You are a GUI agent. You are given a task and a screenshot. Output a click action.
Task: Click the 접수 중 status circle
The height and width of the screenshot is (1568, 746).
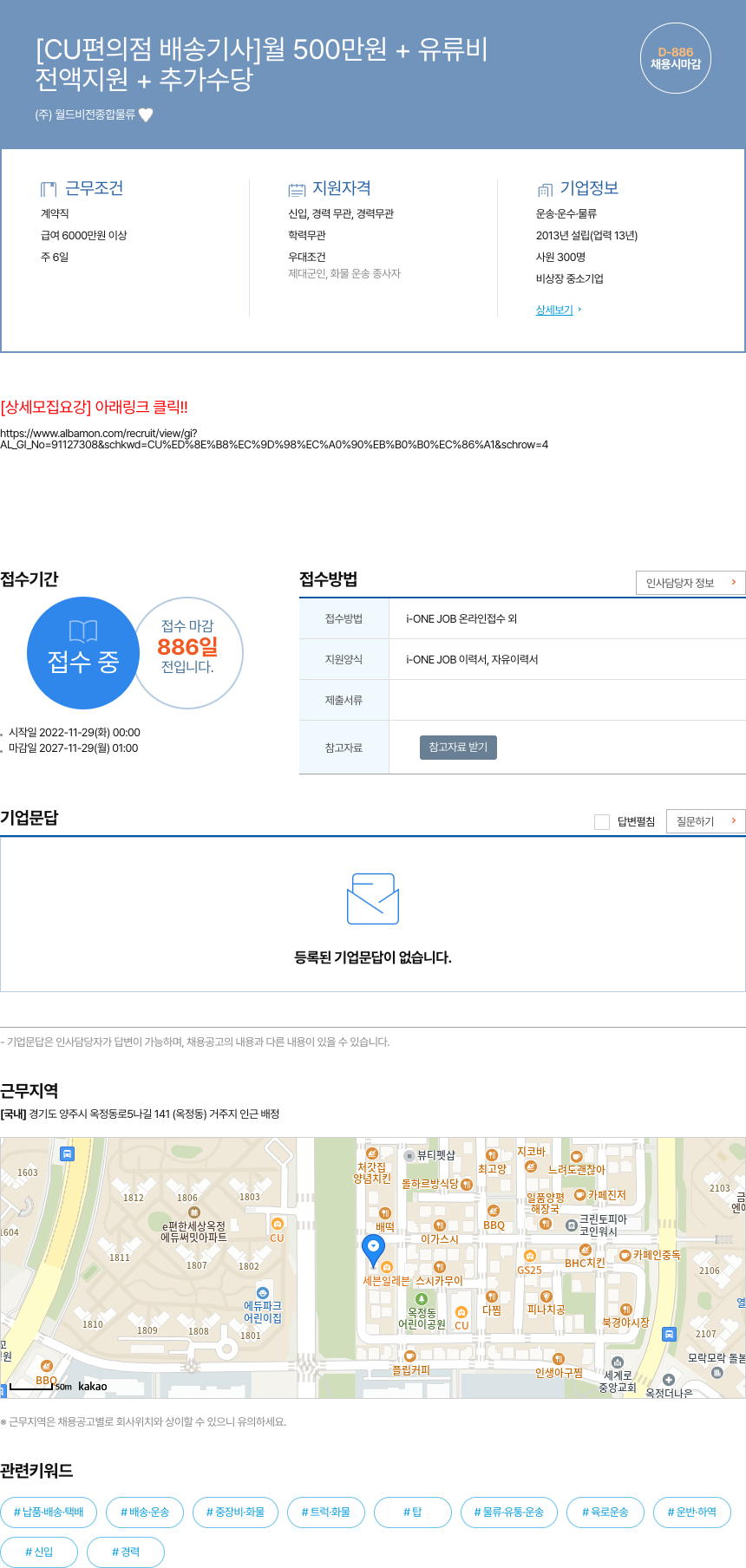tap(83, 653)
